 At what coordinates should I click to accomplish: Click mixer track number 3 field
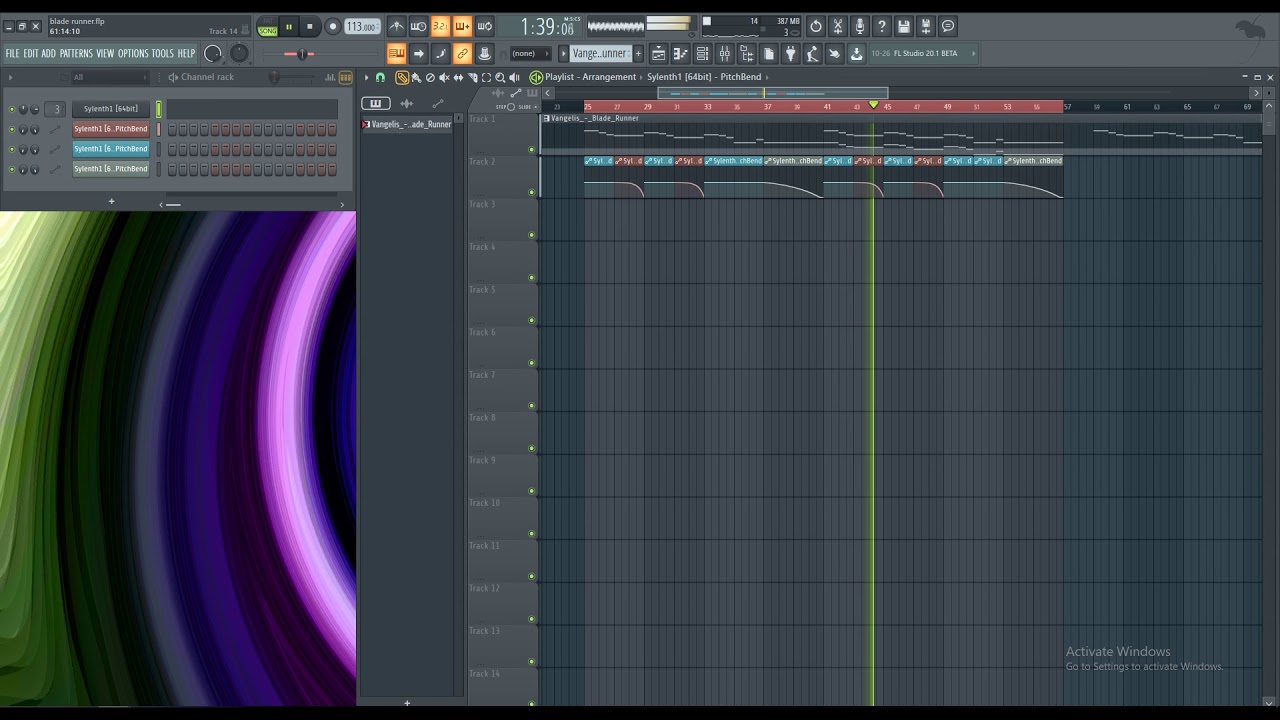pyautogui.click(x=57, y=109)
